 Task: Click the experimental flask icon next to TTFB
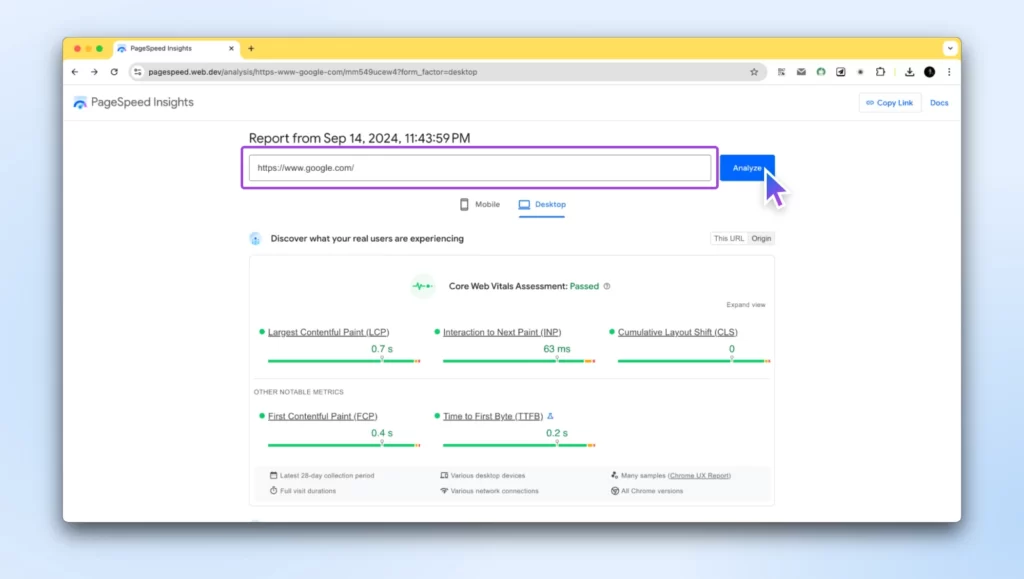point(551,416)
